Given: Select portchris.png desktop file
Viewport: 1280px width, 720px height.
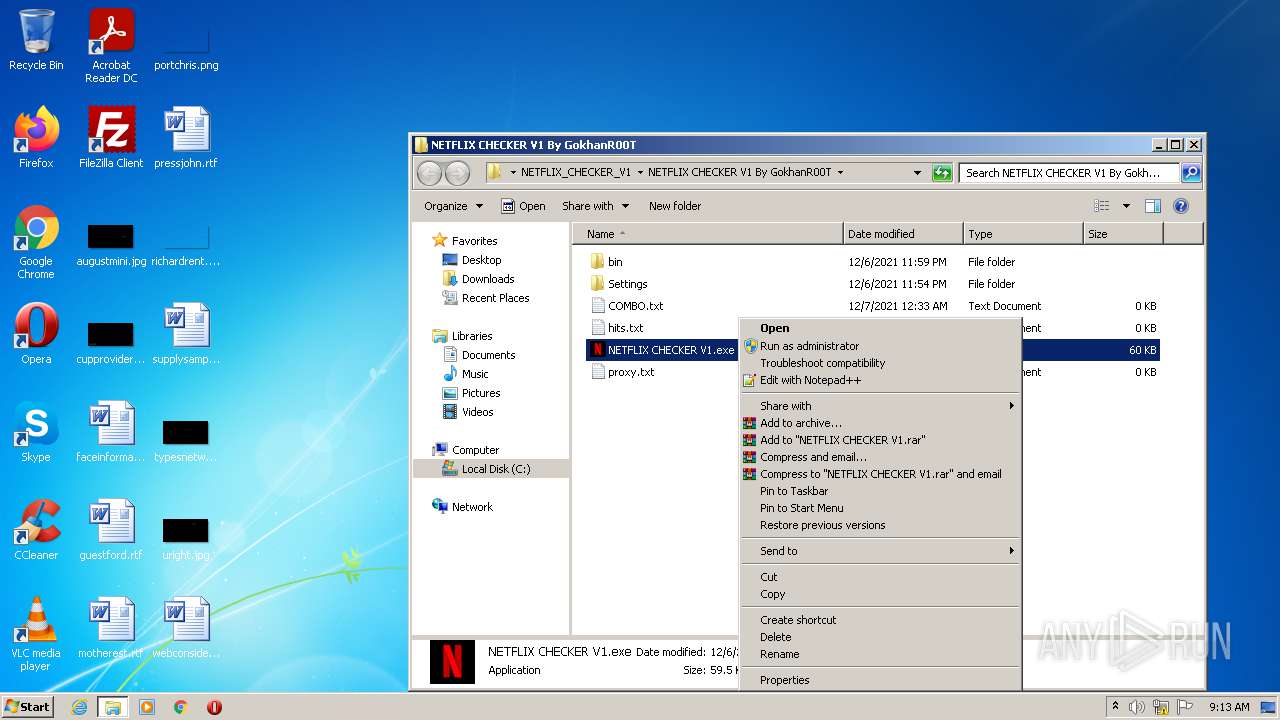Looking at the screenshot, I should pyautogui.click(x=186, y=46).
